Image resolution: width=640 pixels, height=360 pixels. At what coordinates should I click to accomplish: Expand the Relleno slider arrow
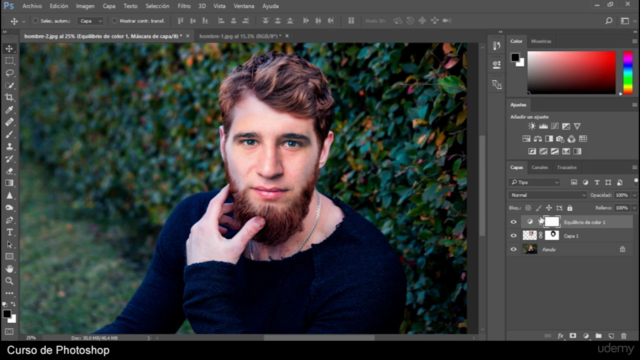pos(634,208)
